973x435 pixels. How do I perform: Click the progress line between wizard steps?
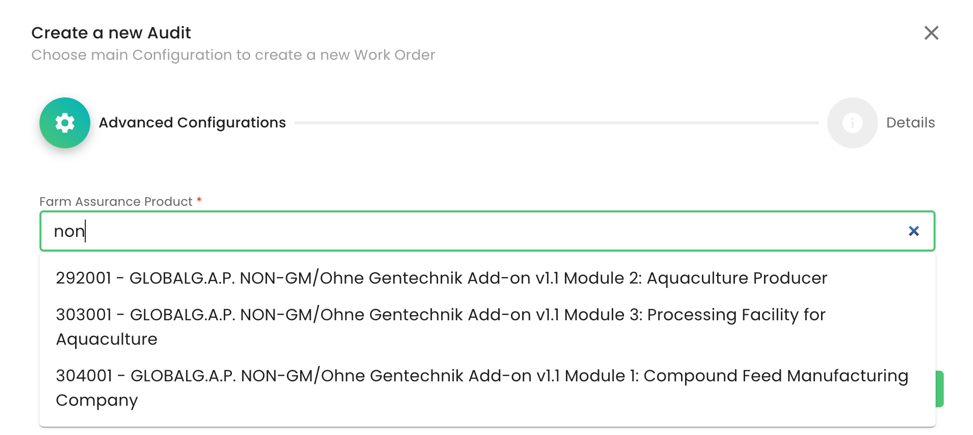[556, 123]
